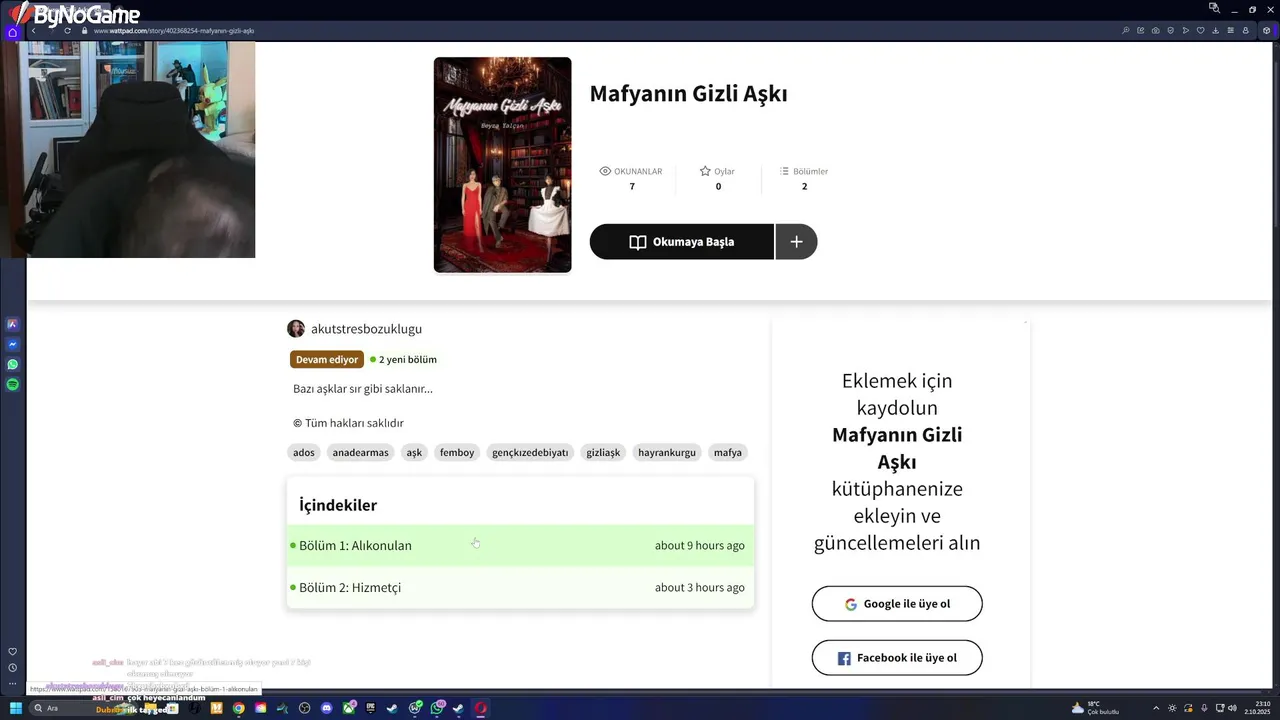Click the Bölümler chapters count
1280x720 pixels.
803,178
